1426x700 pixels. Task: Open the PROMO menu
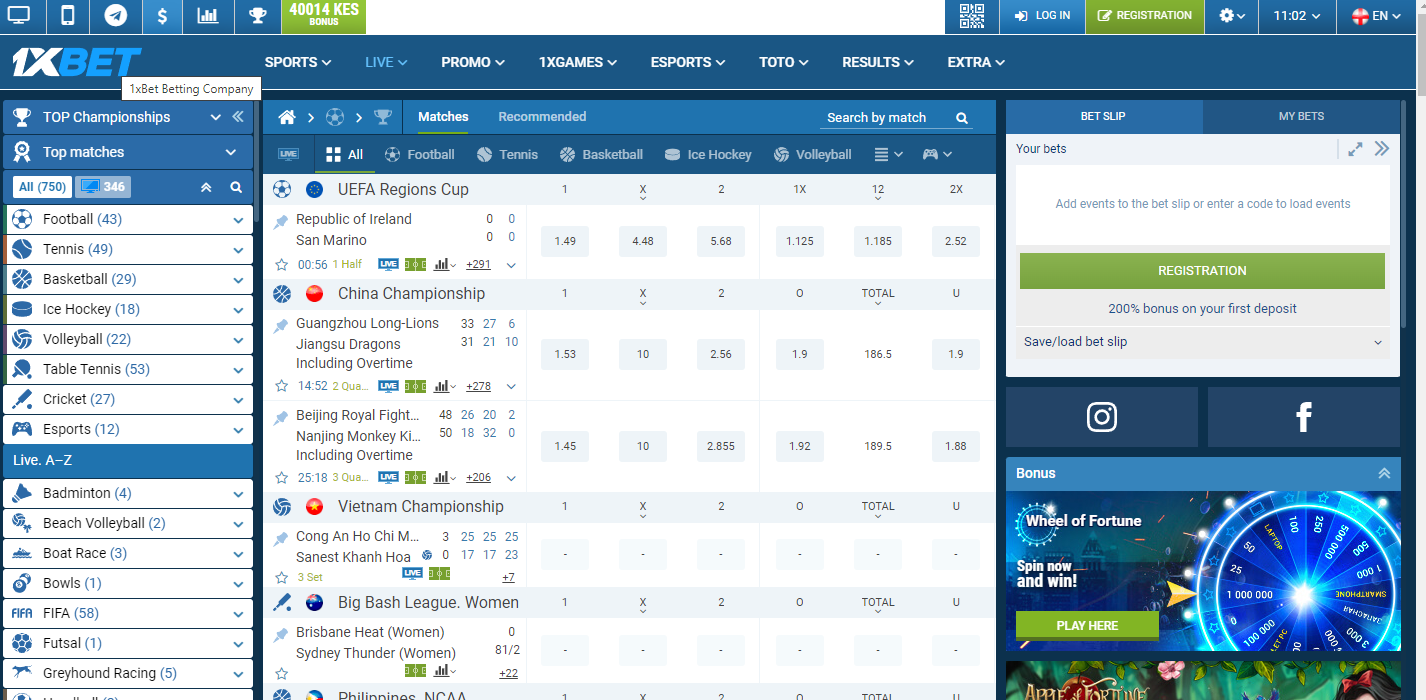point(473,62)
